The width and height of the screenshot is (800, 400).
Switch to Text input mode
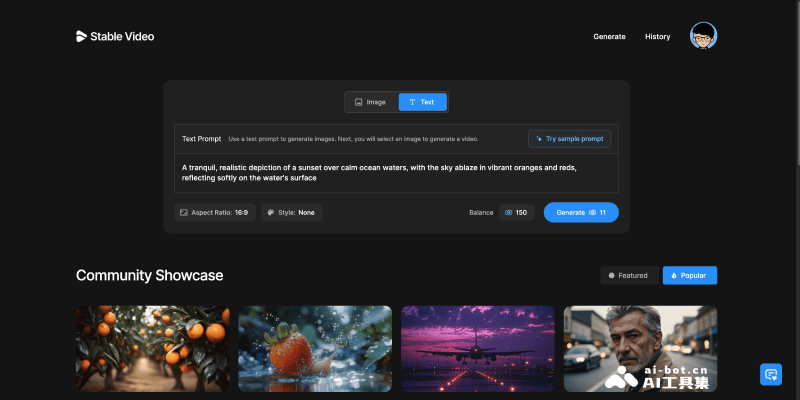coord(422,102)
